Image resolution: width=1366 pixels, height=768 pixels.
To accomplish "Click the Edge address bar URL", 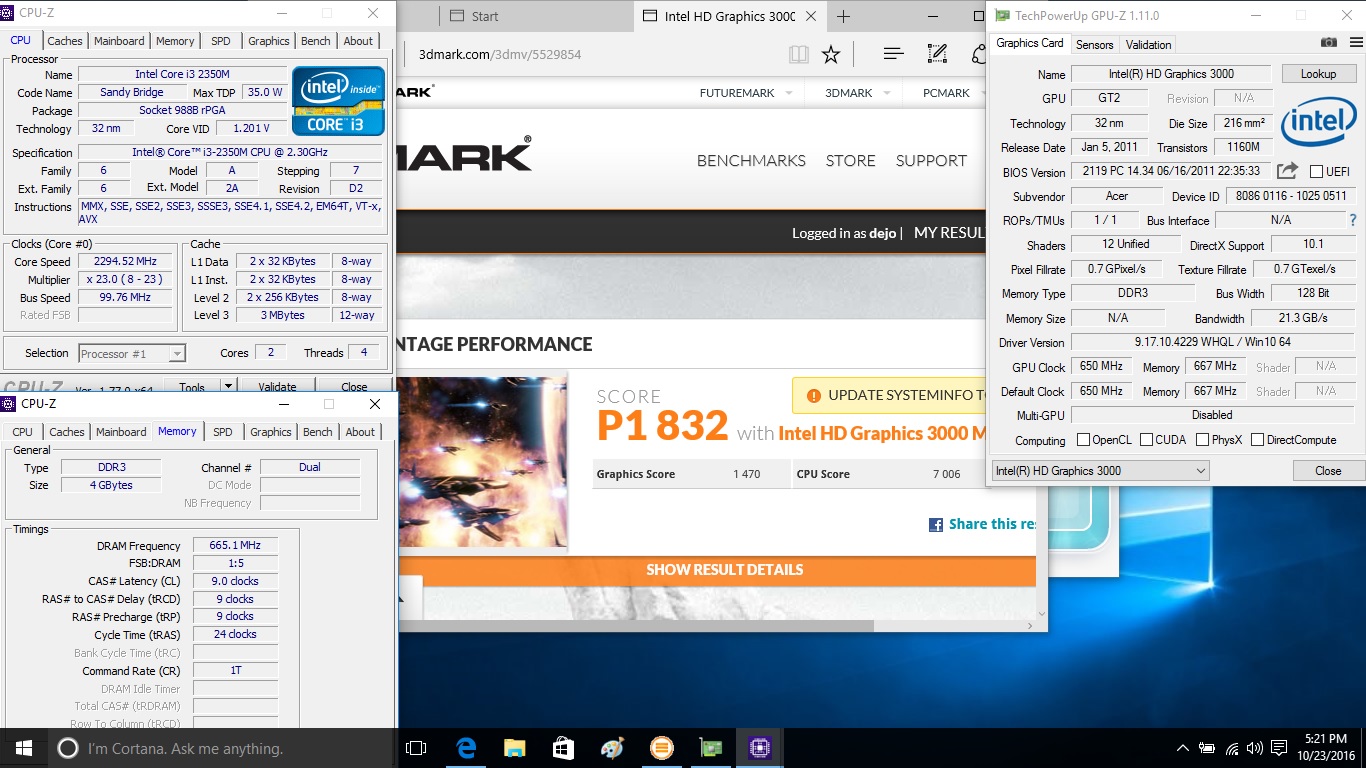I will click(x=499, y=55).
